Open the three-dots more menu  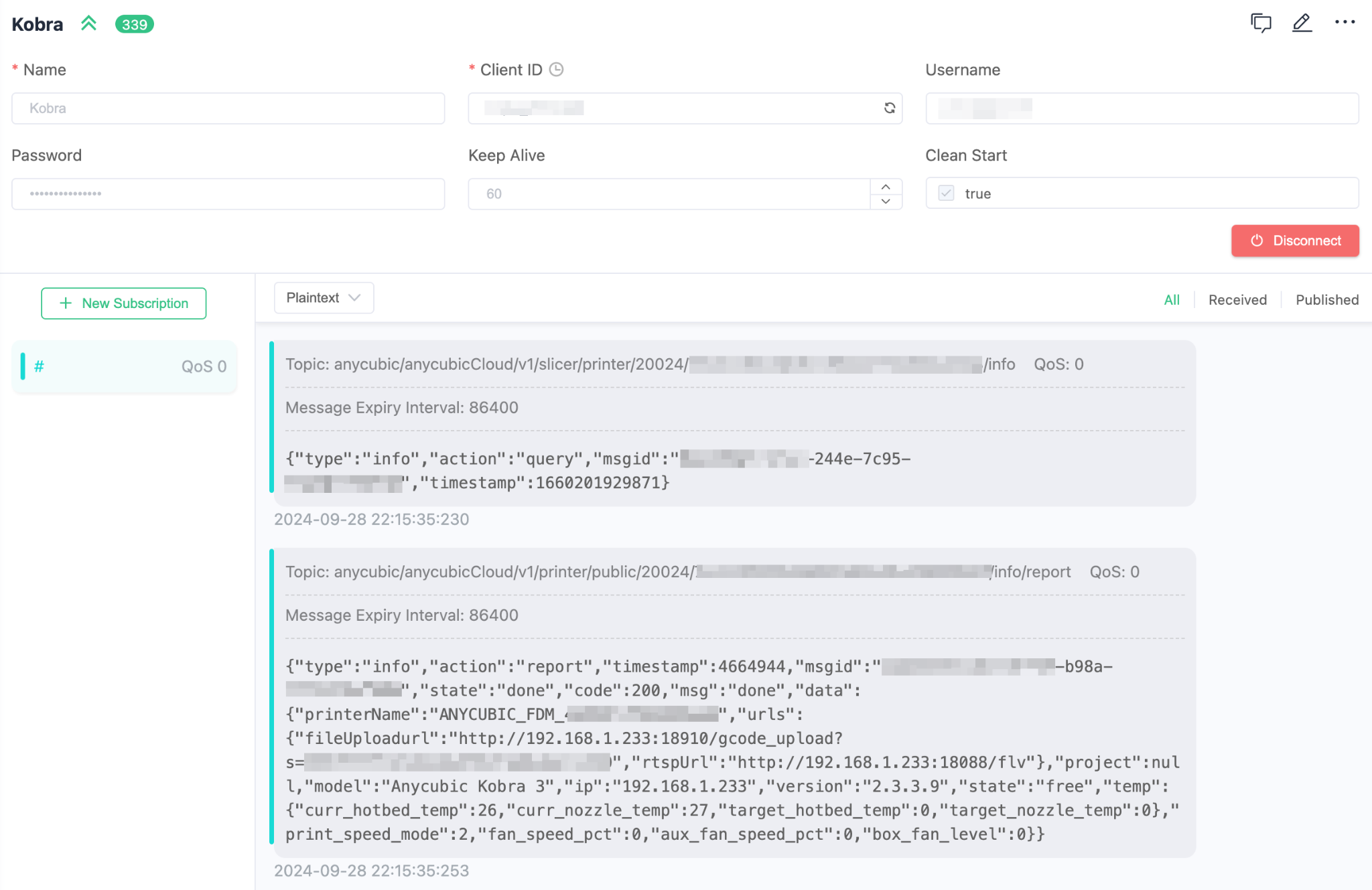[1345, 23]
